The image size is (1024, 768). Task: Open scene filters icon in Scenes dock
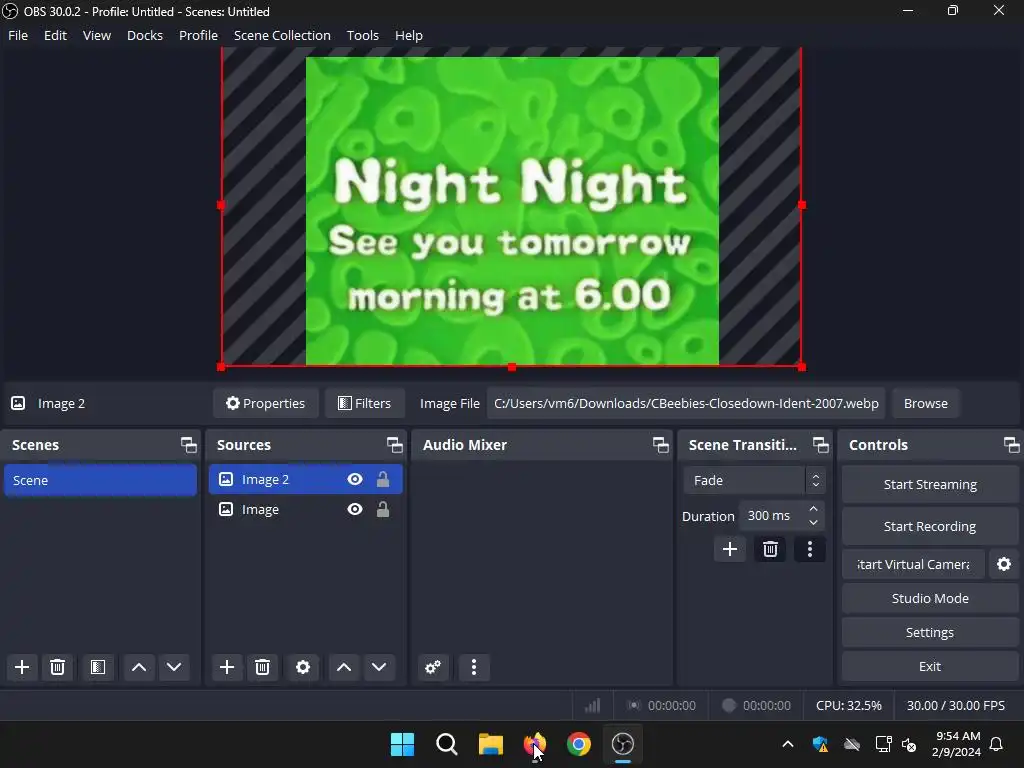click(97, 667)
